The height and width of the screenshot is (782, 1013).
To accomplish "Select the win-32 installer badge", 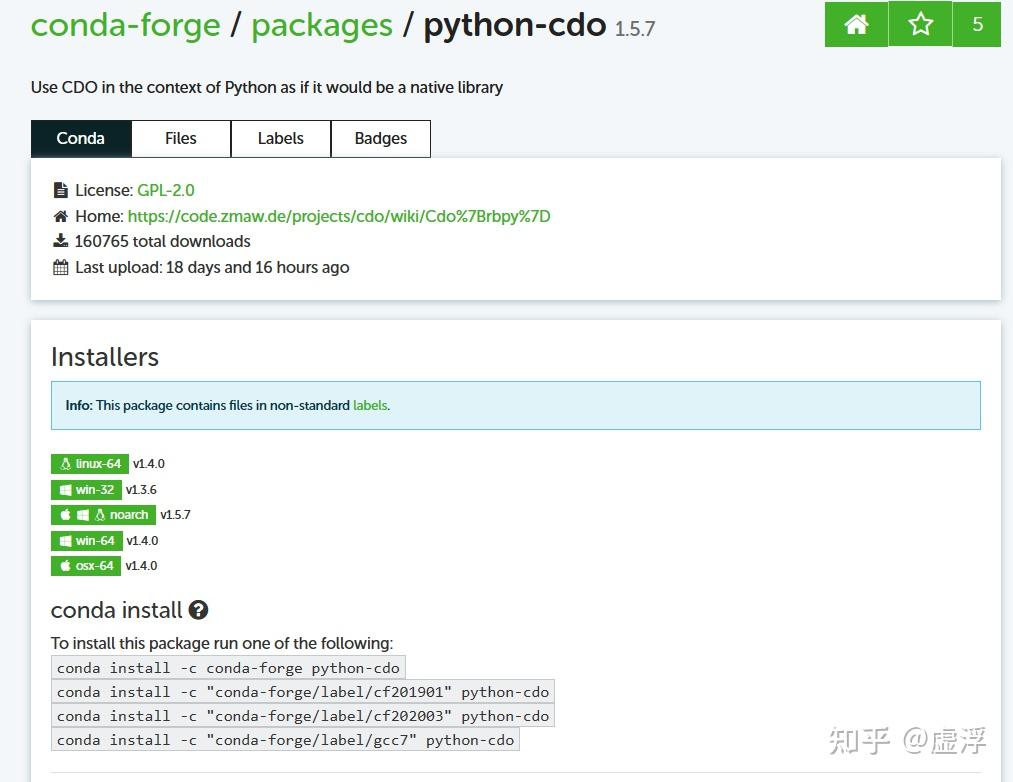I will [86, 489].
